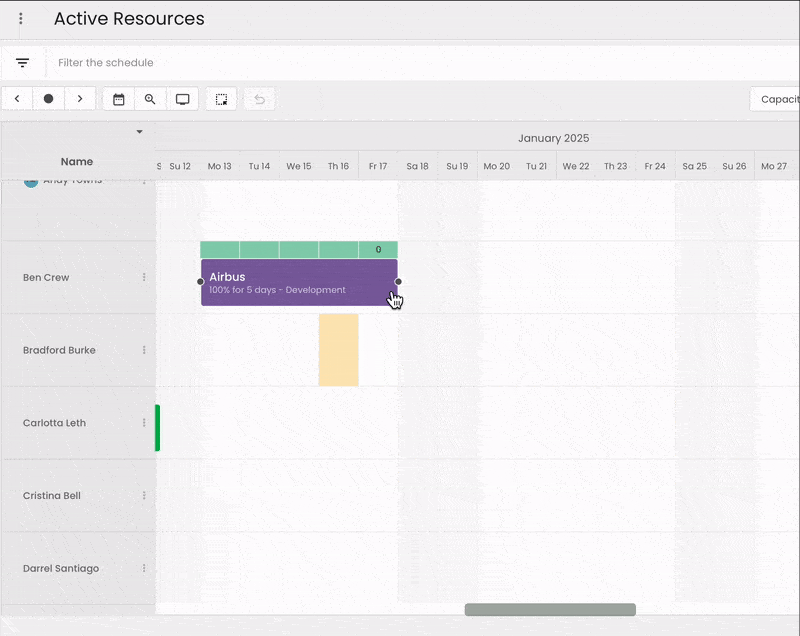Open the calendar date picker

[118, 99]
